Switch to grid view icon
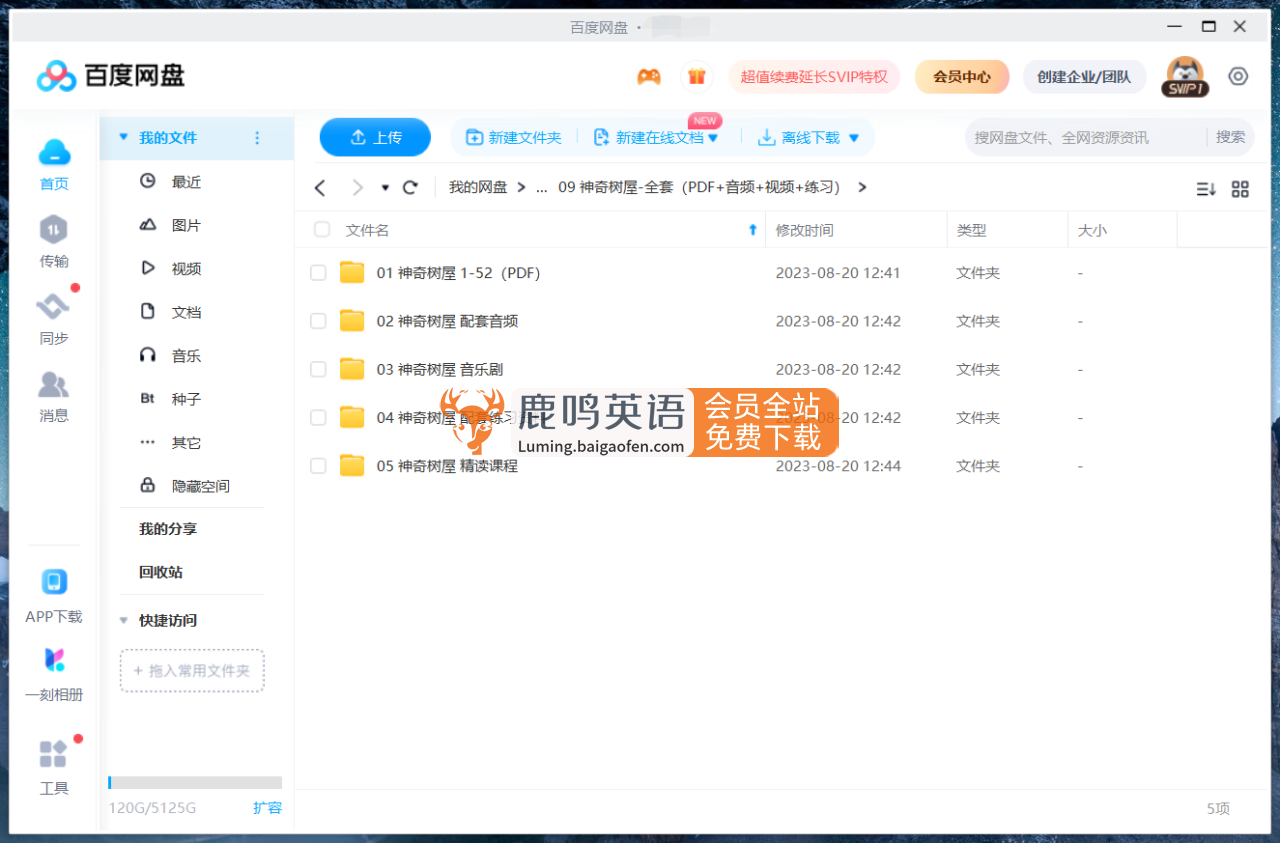This screenshot has width=1280, height=843. [x=1240, y=189]
